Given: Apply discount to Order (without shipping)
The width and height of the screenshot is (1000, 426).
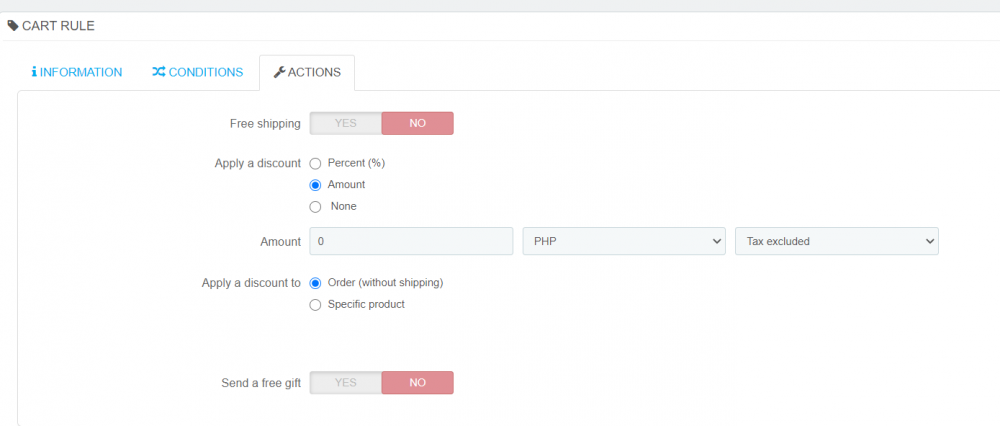Looking at the screenshot, I should [316, 283].
